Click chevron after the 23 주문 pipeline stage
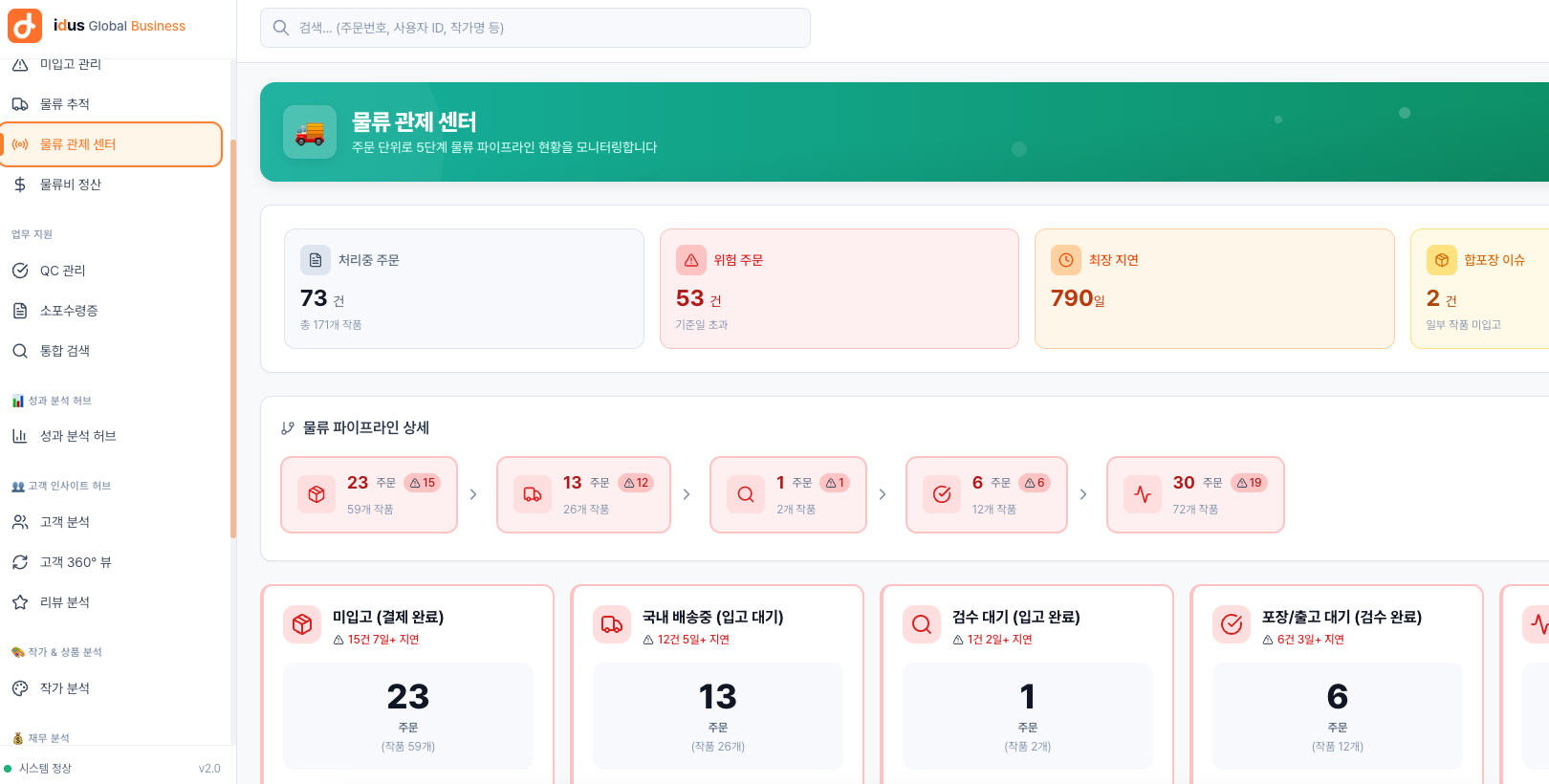The image size is (1549, 784). [473, 494]
